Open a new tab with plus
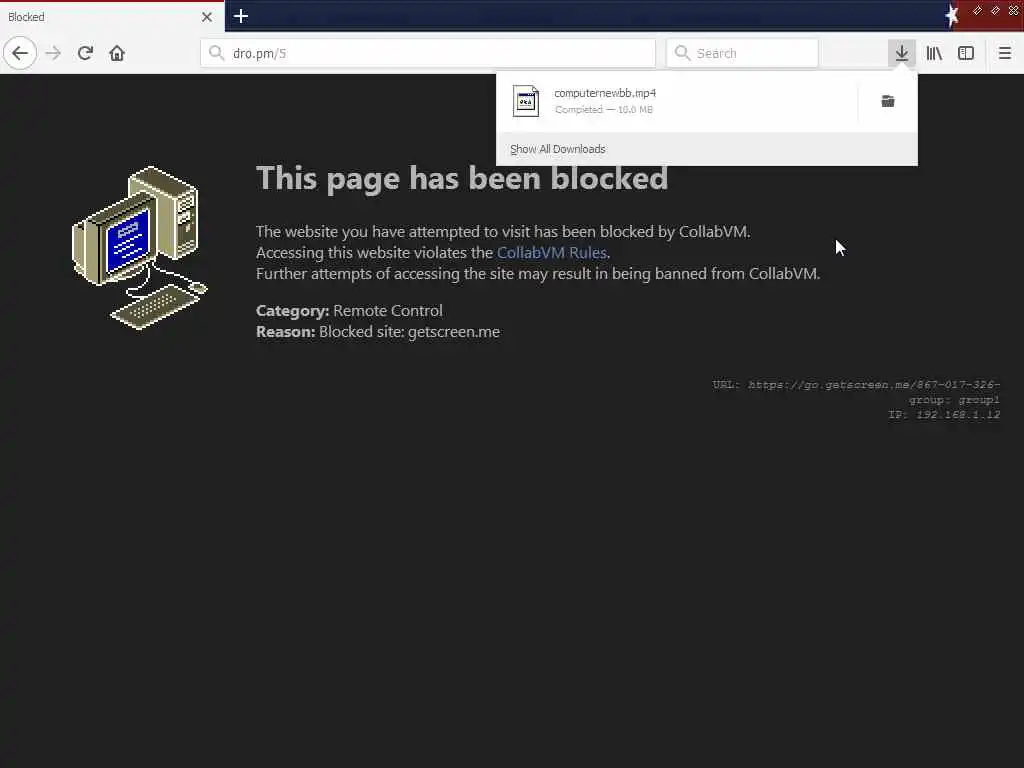Image resolution: width=1024 pixels, height=768 pixels. point(240,16)
